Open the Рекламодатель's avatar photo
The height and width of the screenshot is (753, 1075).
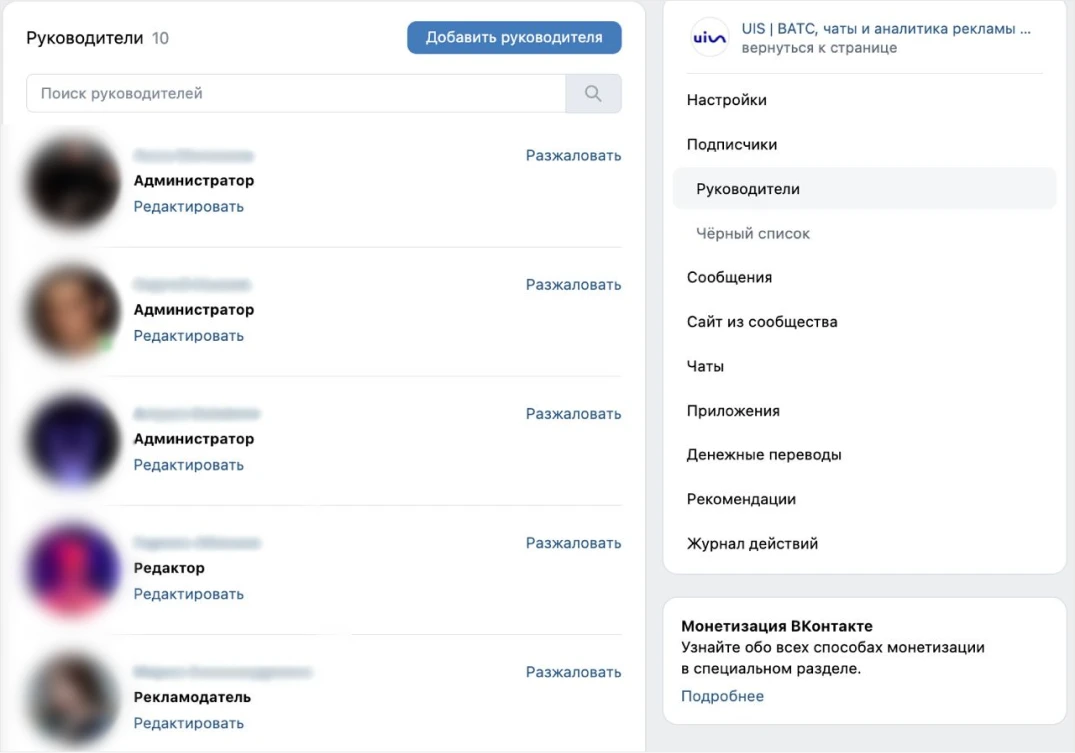(x=72, y=699)
